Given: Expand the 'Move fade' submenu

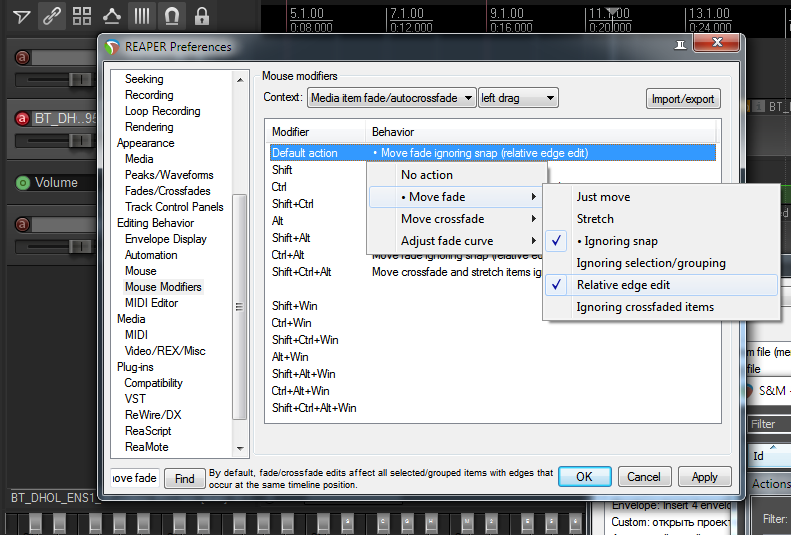Looking at the screenshot, I should [456, 197].
